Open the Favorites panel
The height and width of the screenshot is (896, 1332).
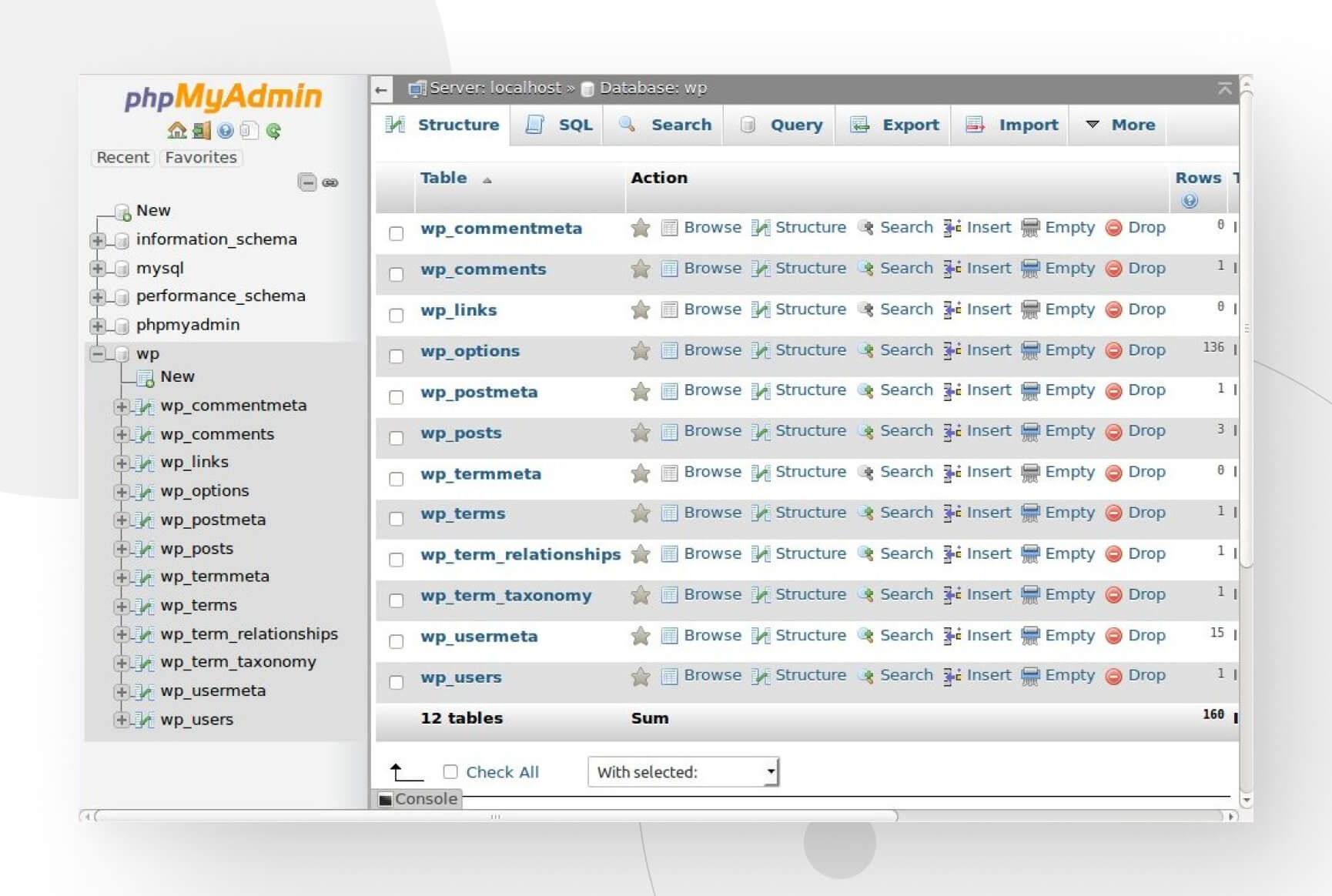point(200,157)
